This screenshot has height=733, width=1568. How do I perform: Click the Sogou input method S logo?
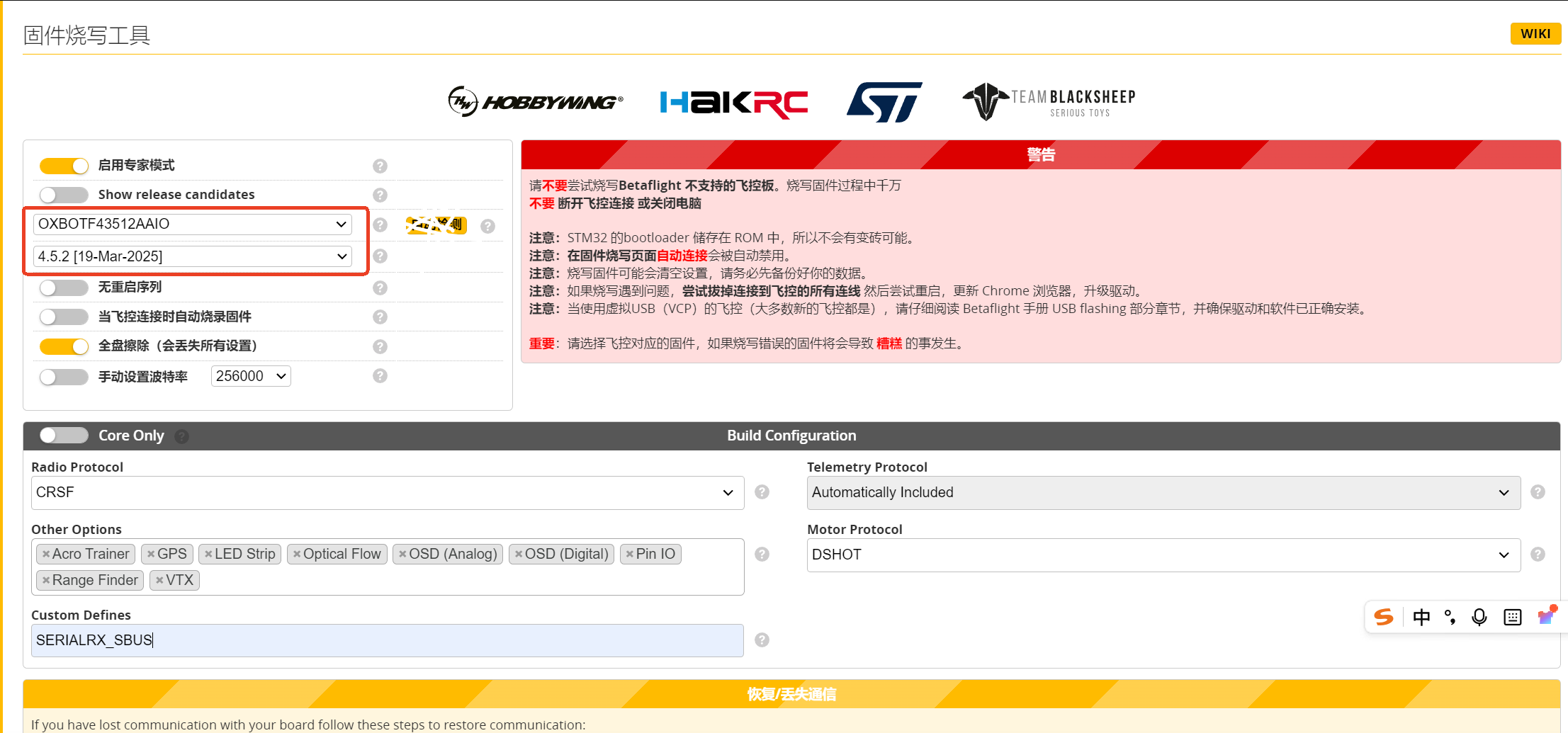(x=1384, y=617)
